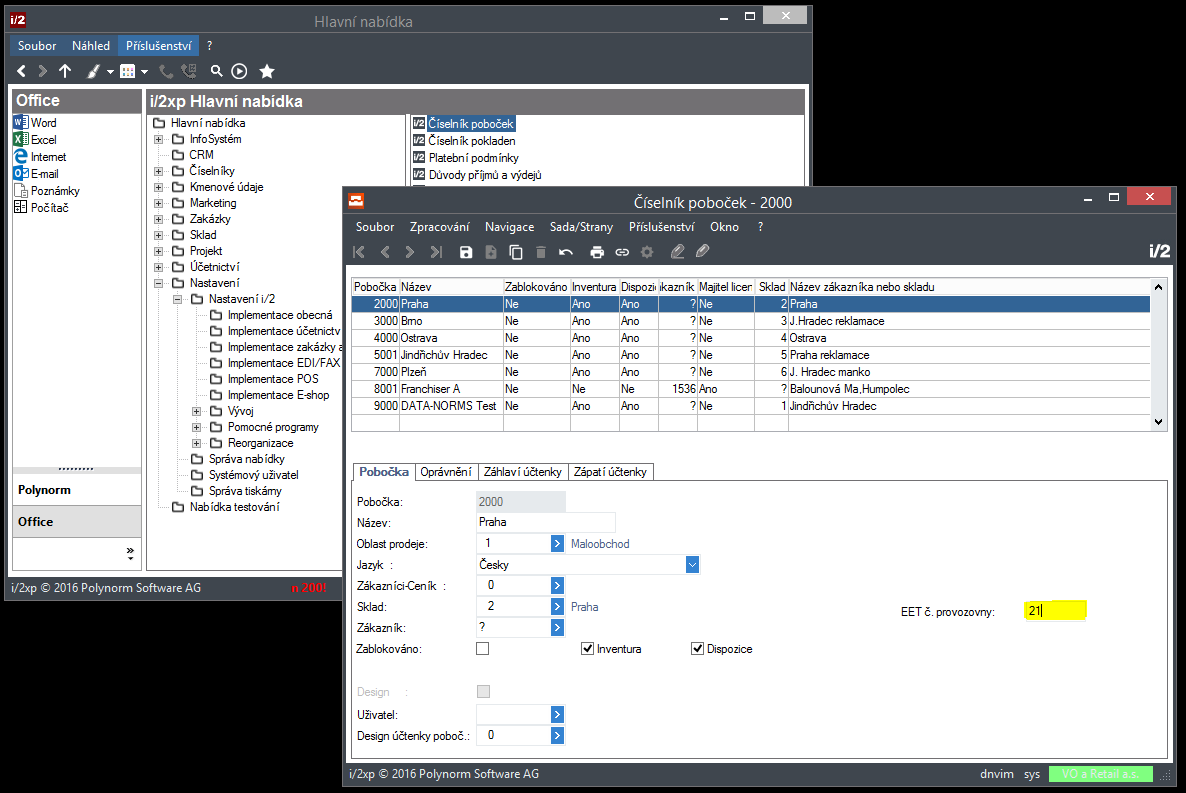Image resolution: width=1186 pixels, height=793 pixels.
Task: Open lookup arrow for Uživatel field
Action: click(557, 714)
